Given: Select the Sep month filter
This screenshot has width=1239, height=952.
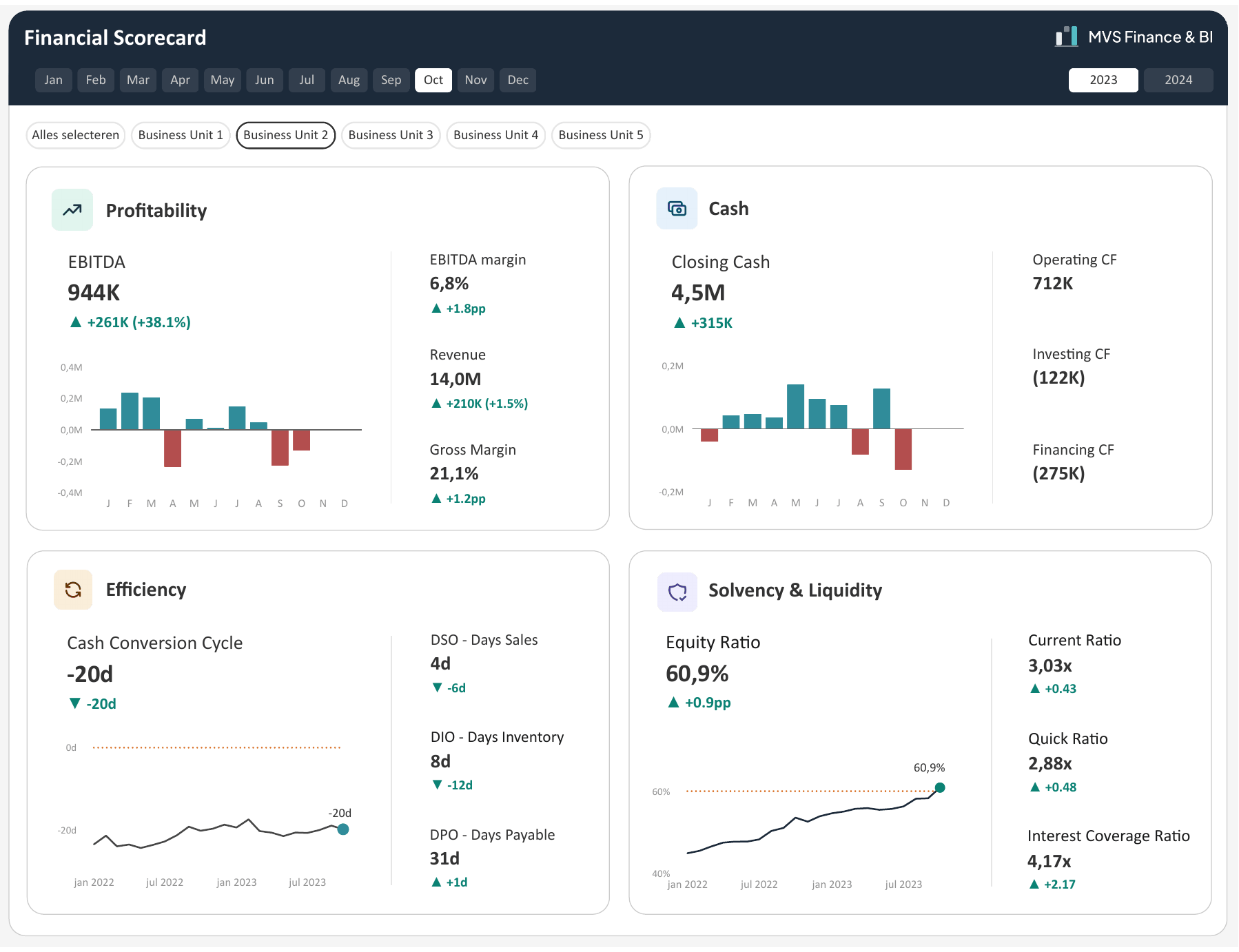Looking at the screenshot, I should tap(391, 80).
